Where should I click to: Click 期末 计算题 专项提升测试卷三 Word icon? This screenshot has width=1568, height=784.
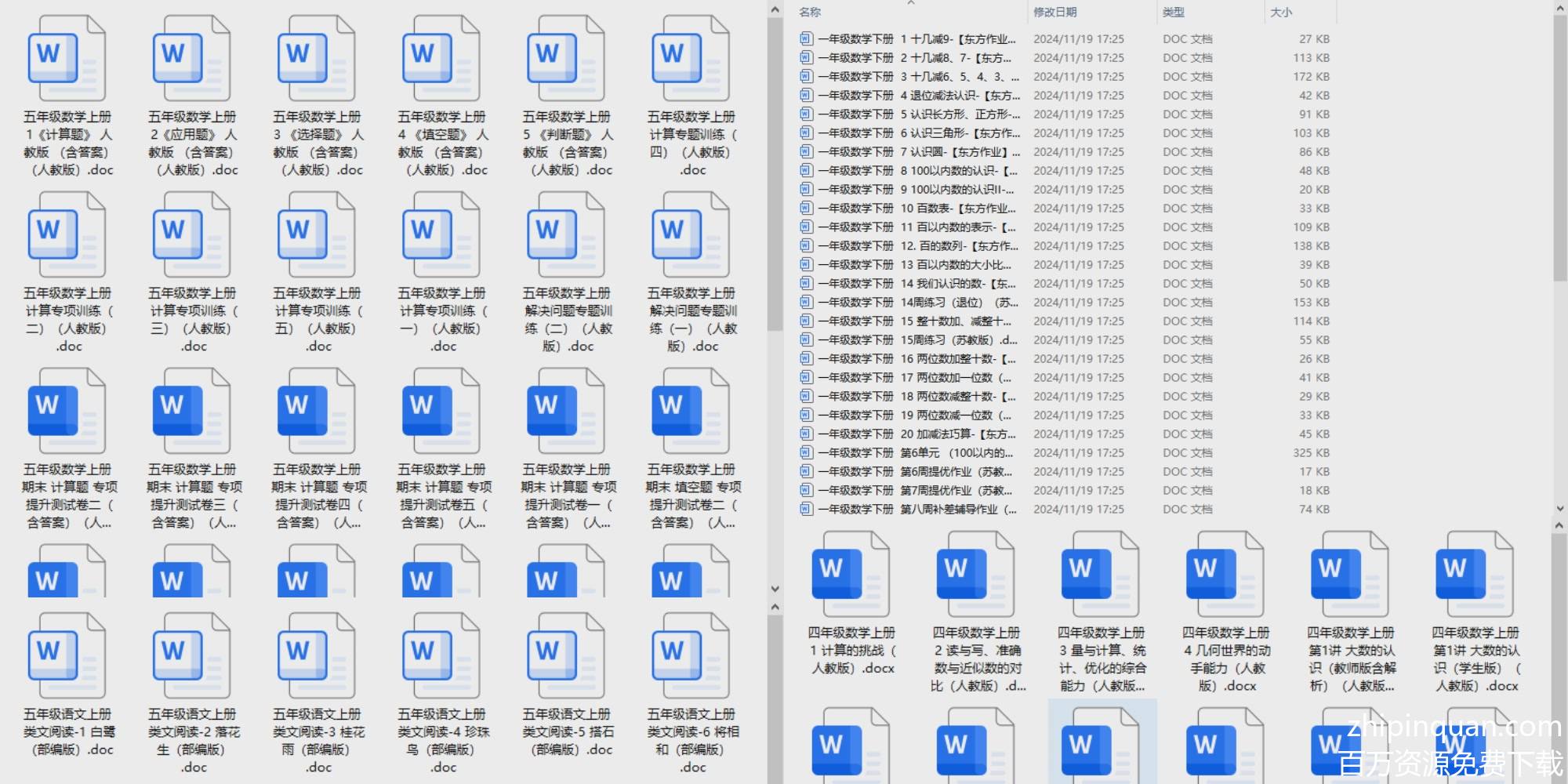click(x=191, y=412)
